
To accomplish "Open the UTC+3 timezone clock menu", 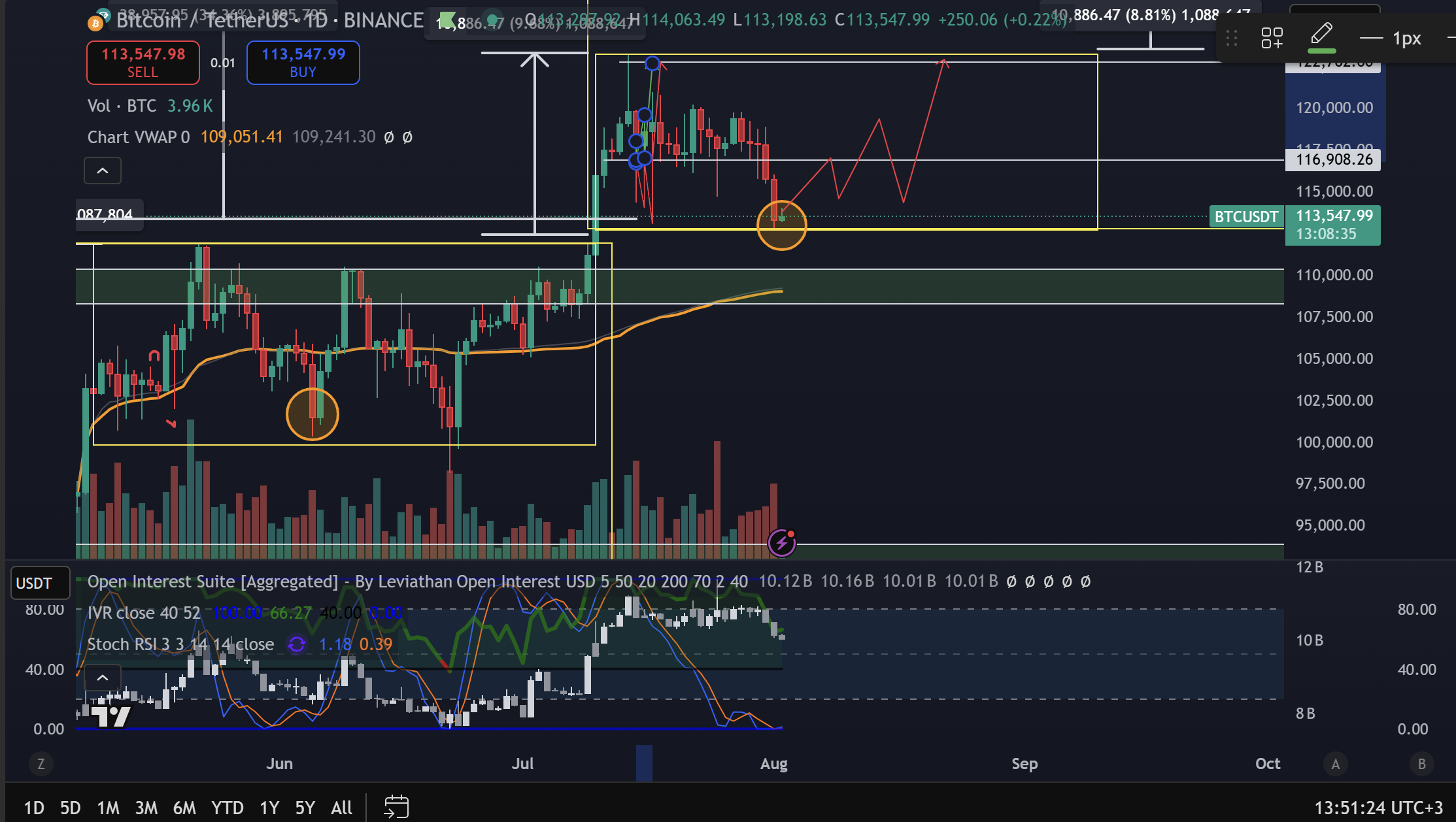I will (x=1378, y=808).
